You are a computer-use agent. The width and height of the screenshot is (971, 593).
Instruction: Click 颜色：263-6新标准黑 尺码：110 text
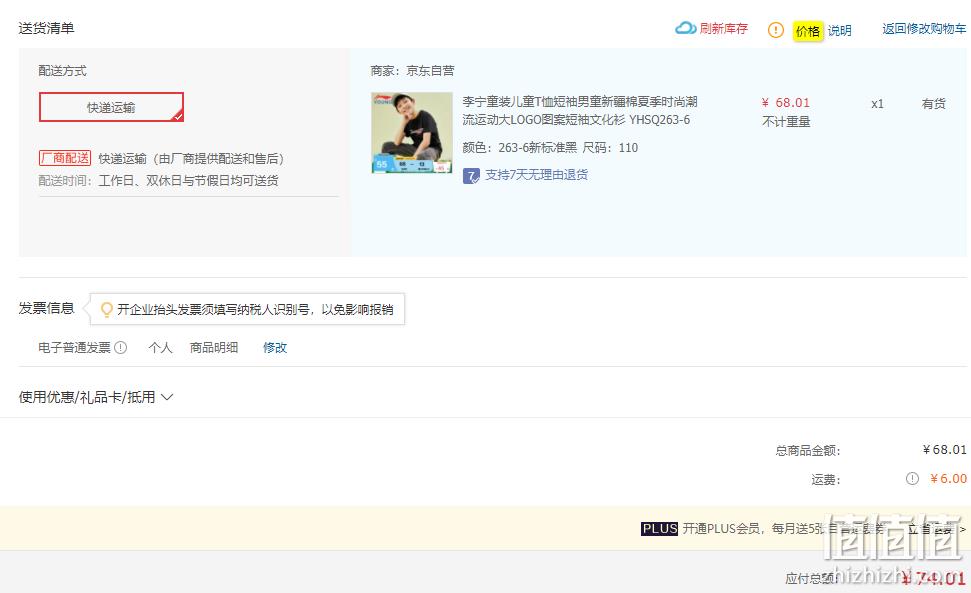(x=550, y=147)
